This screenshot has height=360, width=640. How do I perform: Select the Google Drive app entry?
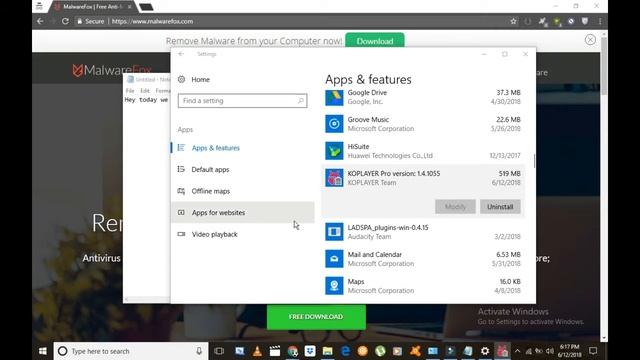(423, 97)
